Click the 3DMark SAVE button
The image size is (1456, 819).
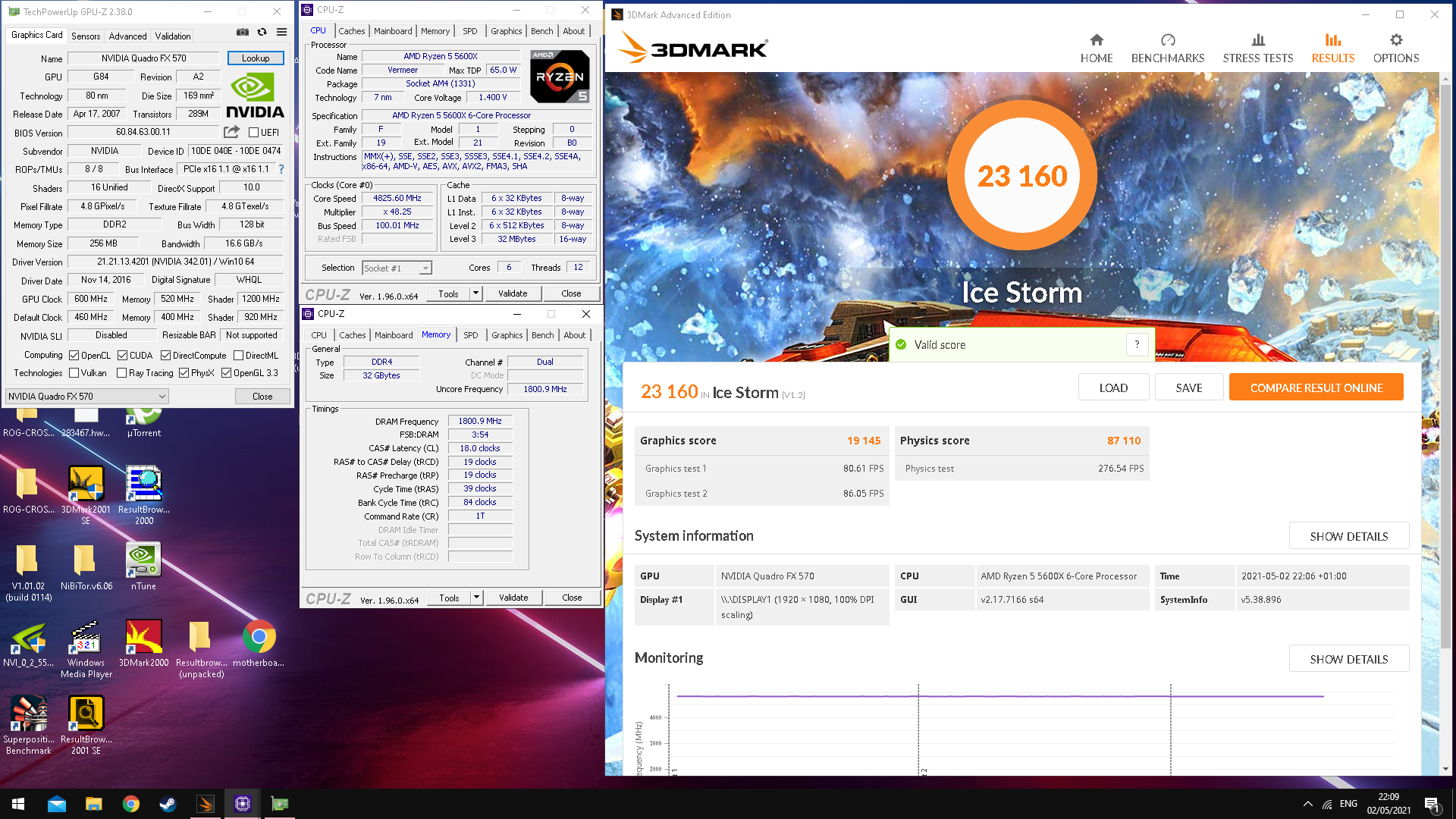pos(1188,388)
